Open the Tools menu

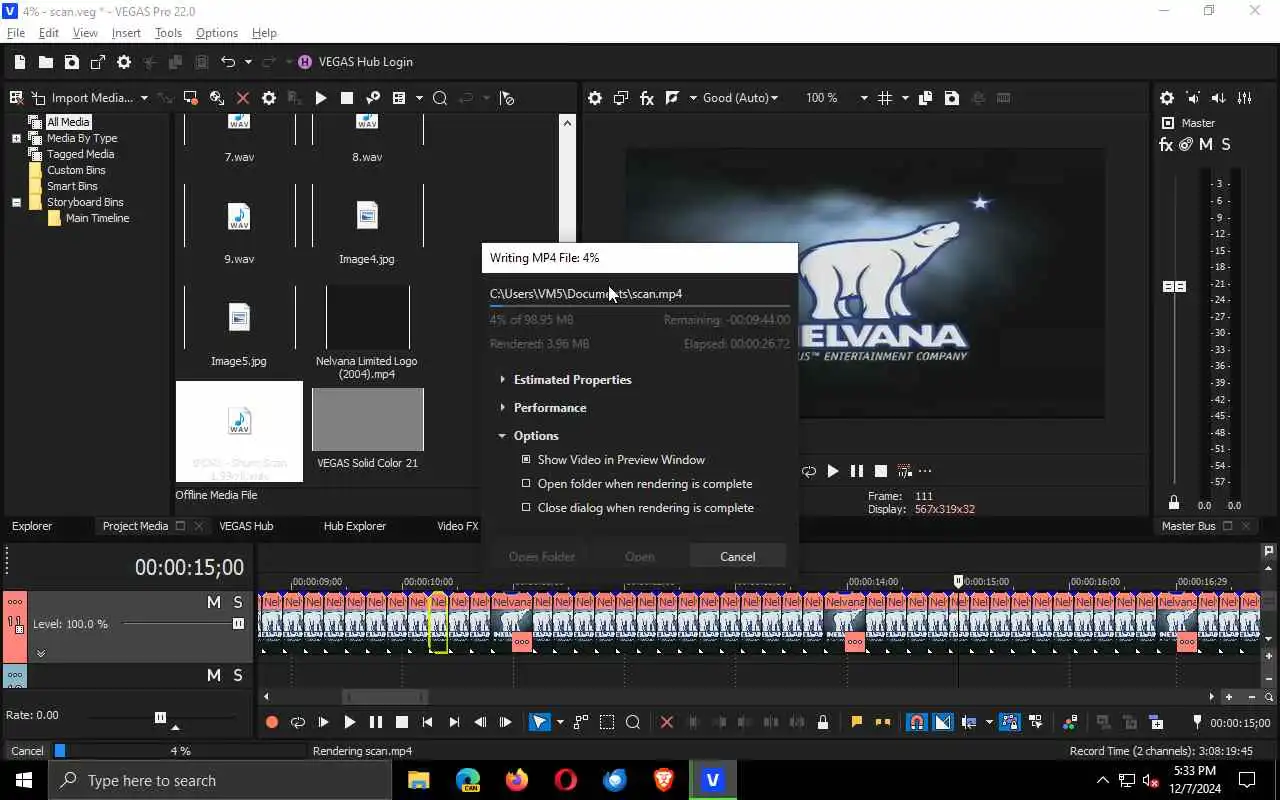click(x=168, y=33)
